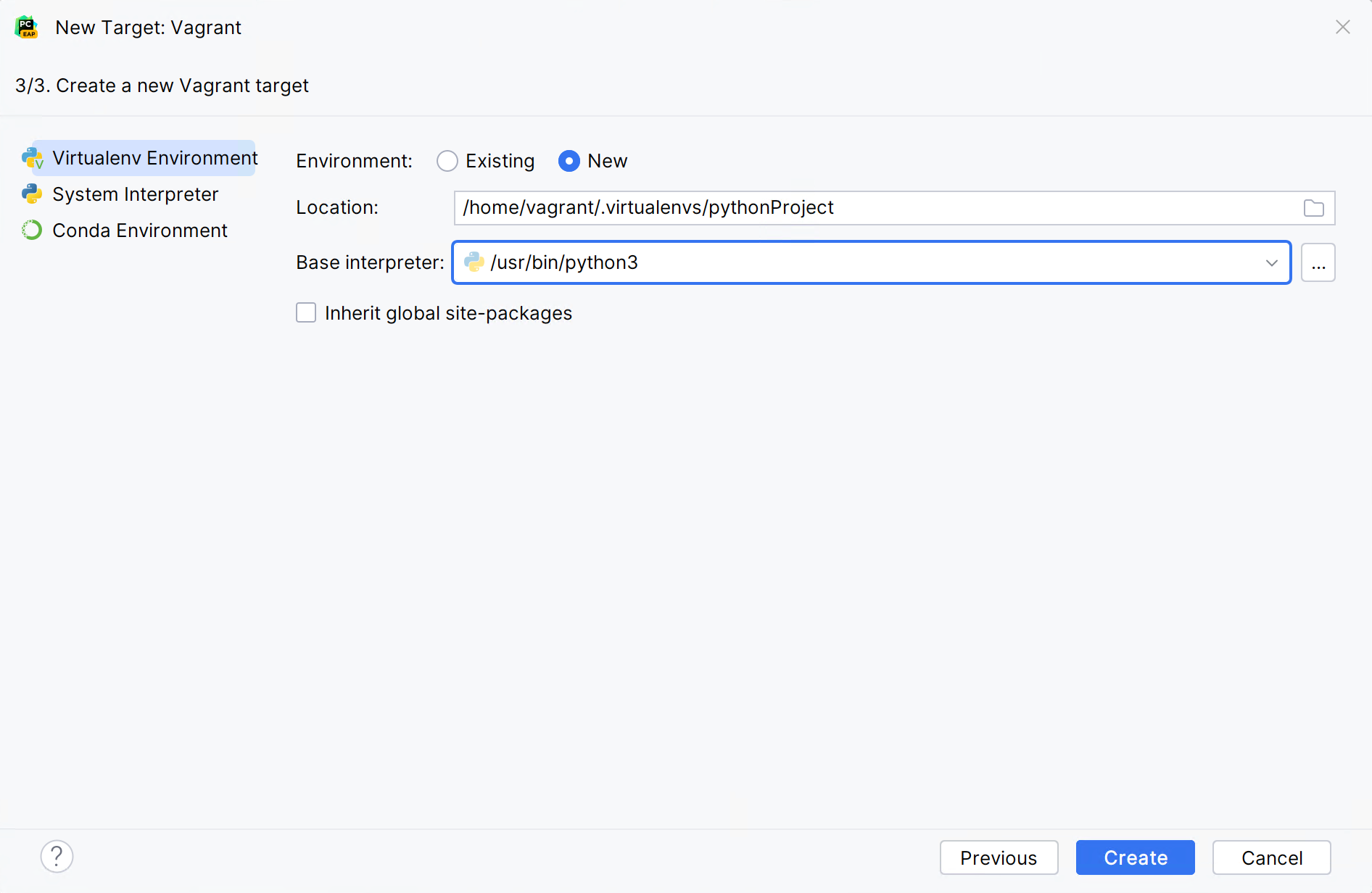Screen dimensions: 1372x893
Task: Select the New environment radio button
Action: pos(569,161)
